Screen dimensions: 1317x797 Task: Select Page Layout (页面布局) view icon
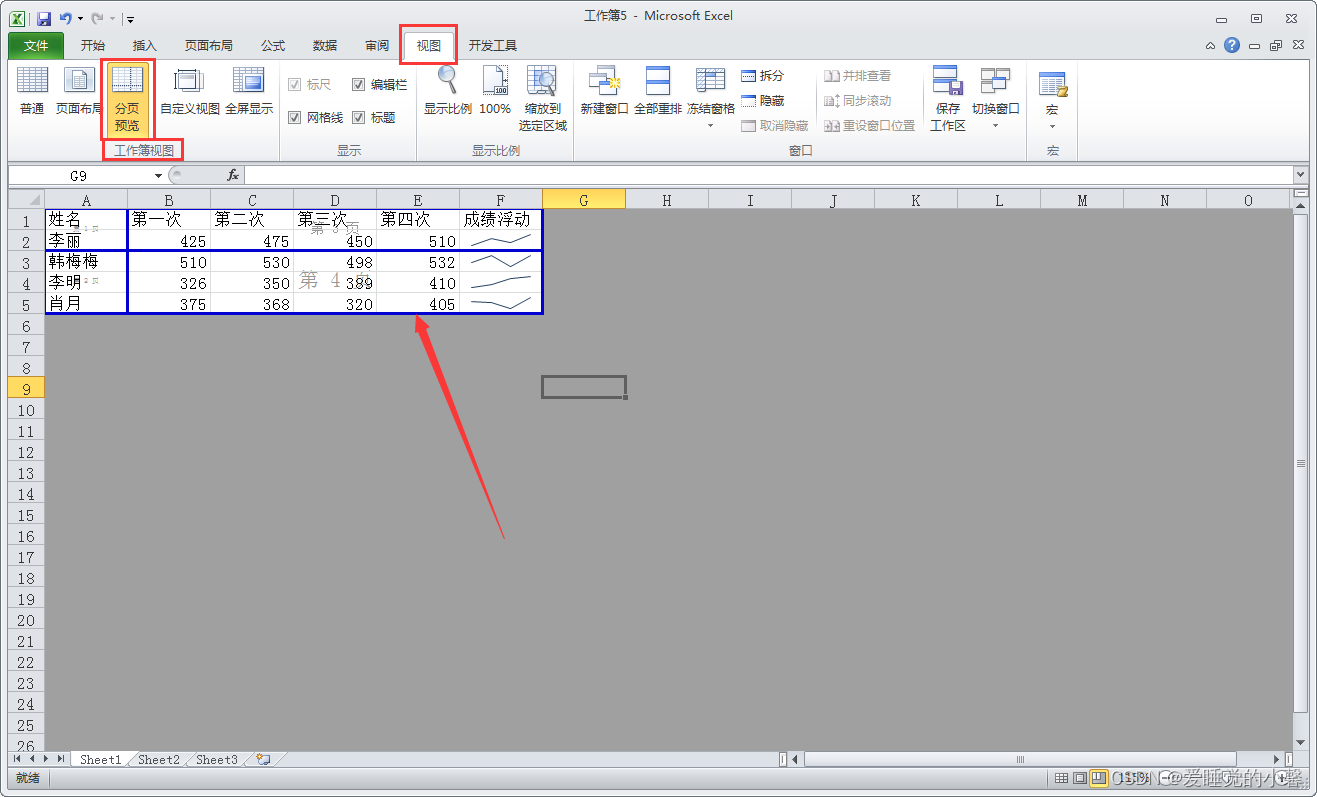pyautogui.click(x=79, y=80)
